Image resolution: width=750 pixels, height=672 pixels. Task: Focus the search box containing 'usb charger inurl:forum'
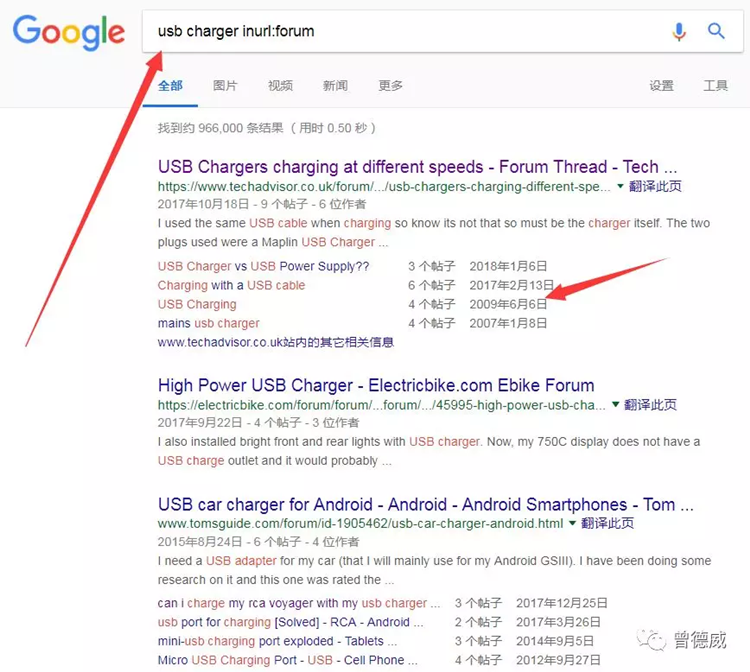442,32
